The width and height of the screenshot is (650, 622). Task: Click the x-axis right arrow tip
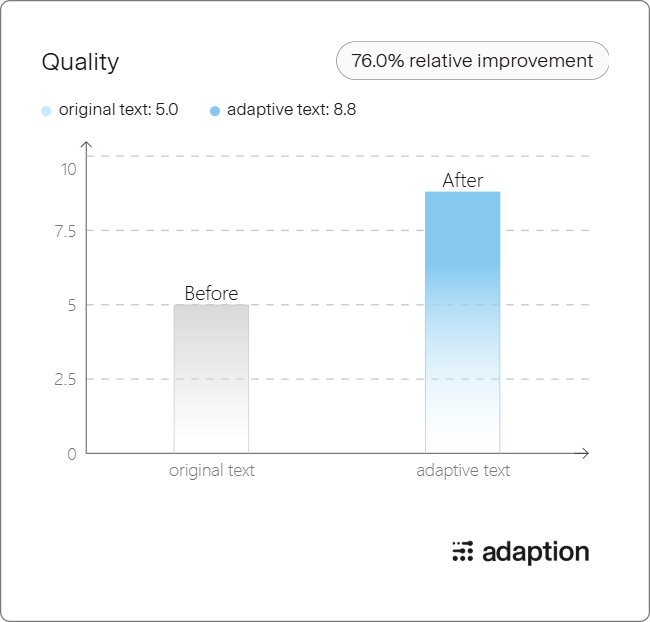(x=586, y=453)
